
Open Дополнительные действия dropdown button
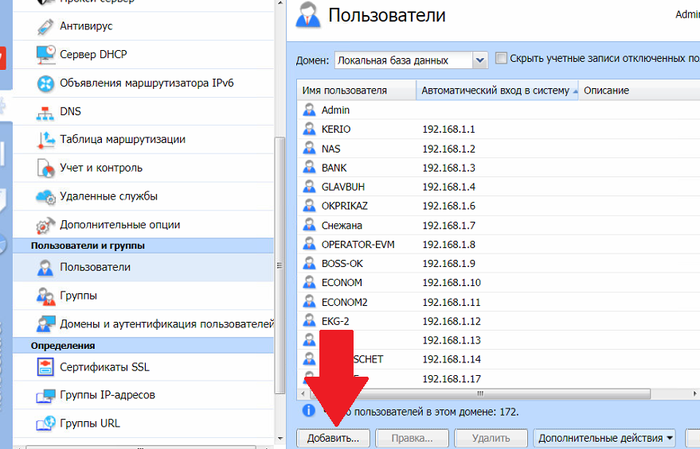point(605,438)
